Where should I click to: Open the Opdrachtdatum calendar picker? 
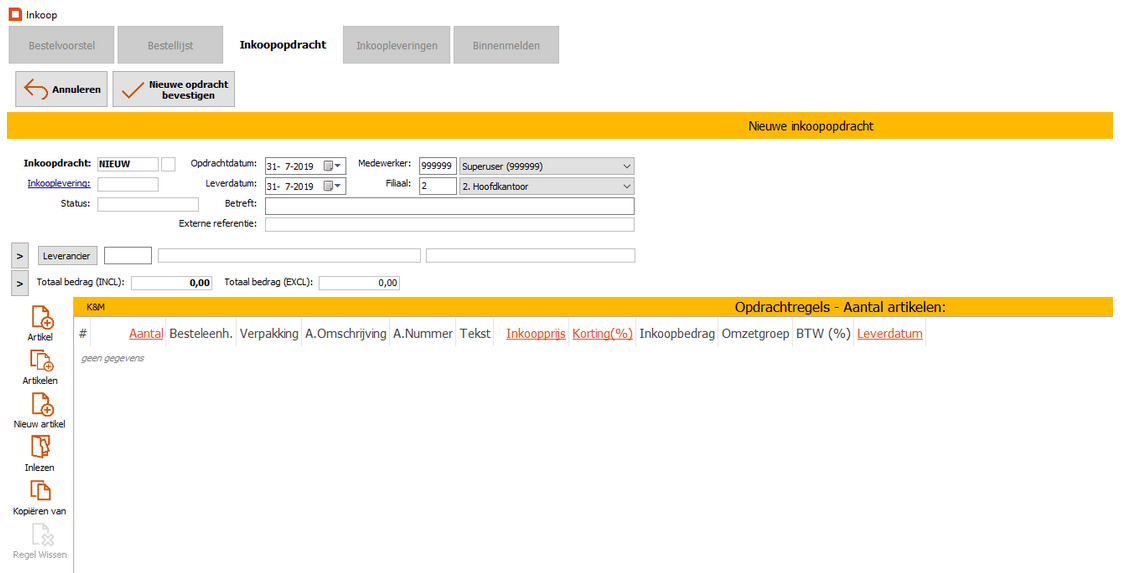click(332, 166)
